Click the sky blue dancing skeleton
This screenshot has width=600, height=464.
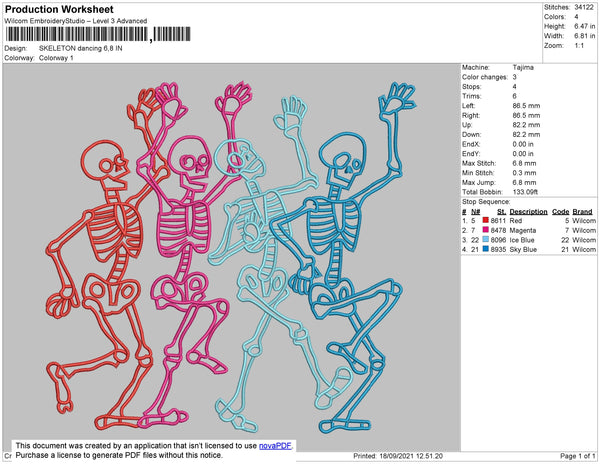344,256
